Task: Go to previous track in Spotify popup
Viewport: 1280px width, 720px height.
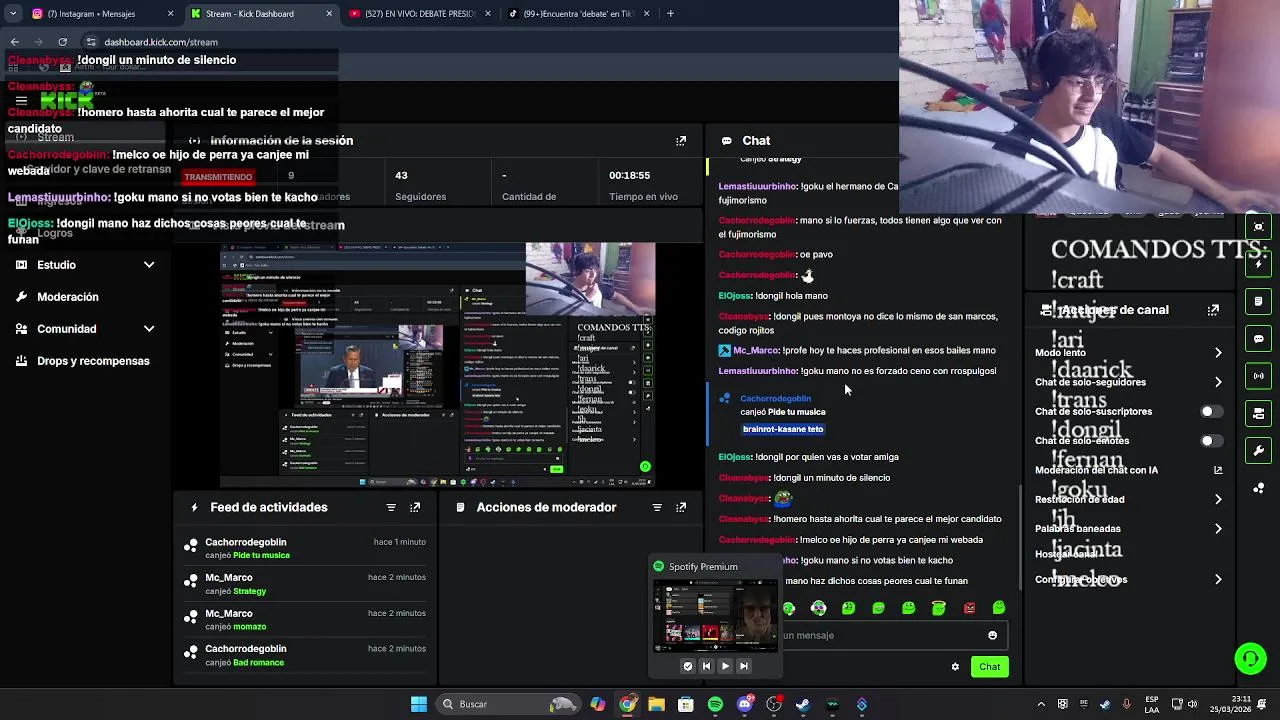Action: 706,666
